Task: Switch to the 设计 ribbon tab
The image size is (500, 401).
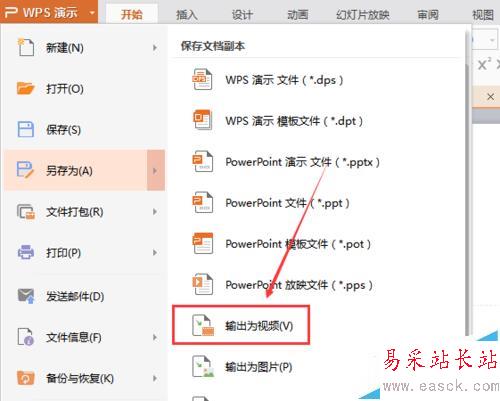Action: tap(242, 15)
